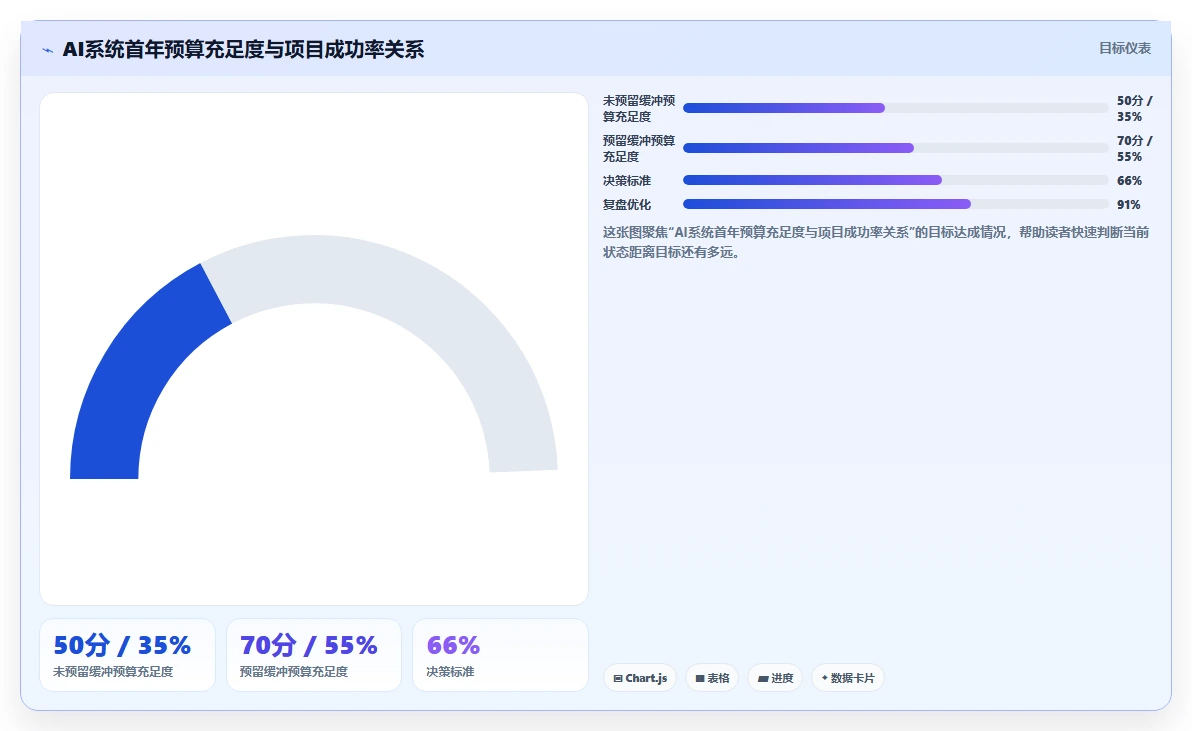Viewport: 1192px width, 731px height.
Task: Click the 66% value in progress list
Action: (1129, 180)
